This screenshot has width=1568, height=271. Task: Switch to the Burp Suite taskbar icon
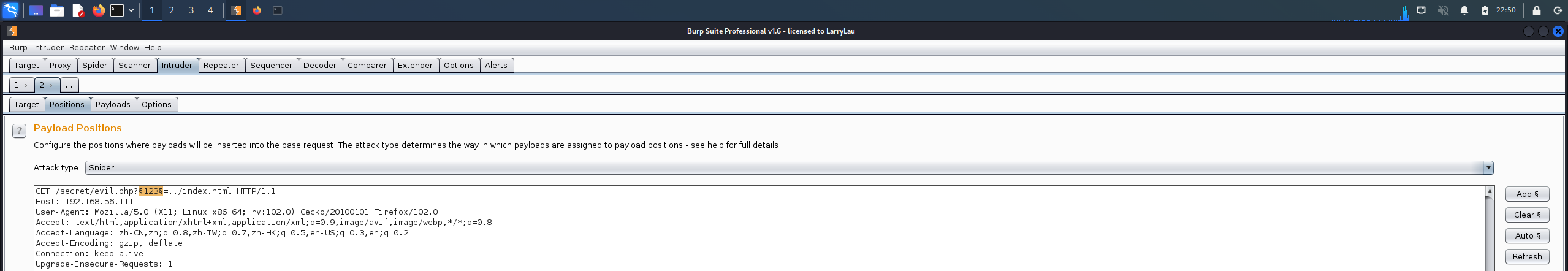[x=236, y=10]
